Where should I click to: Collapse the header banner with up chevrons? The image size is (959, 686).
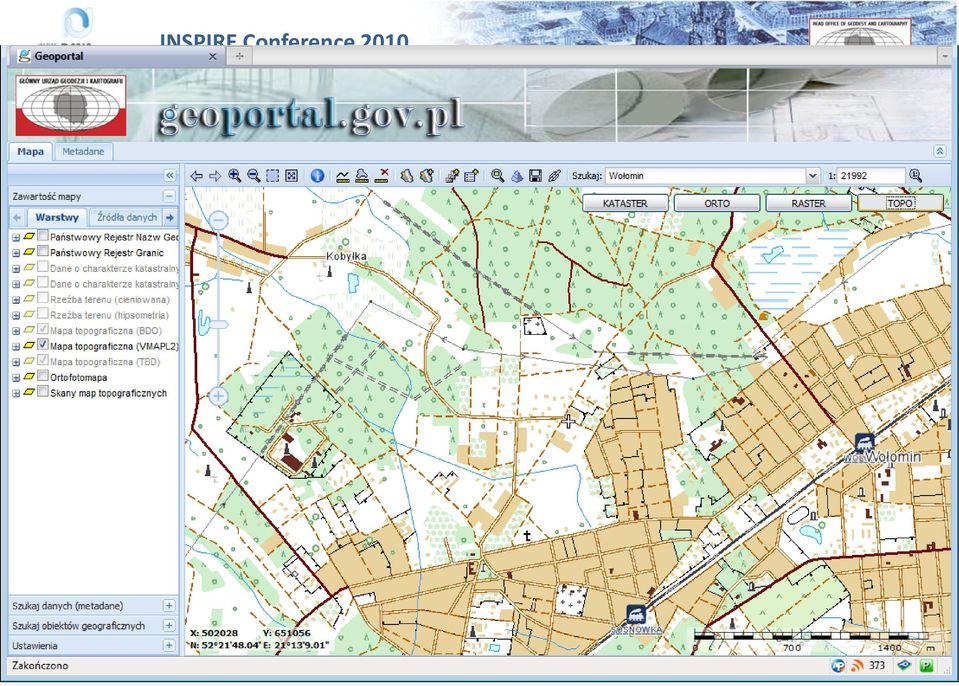[940, 151]
